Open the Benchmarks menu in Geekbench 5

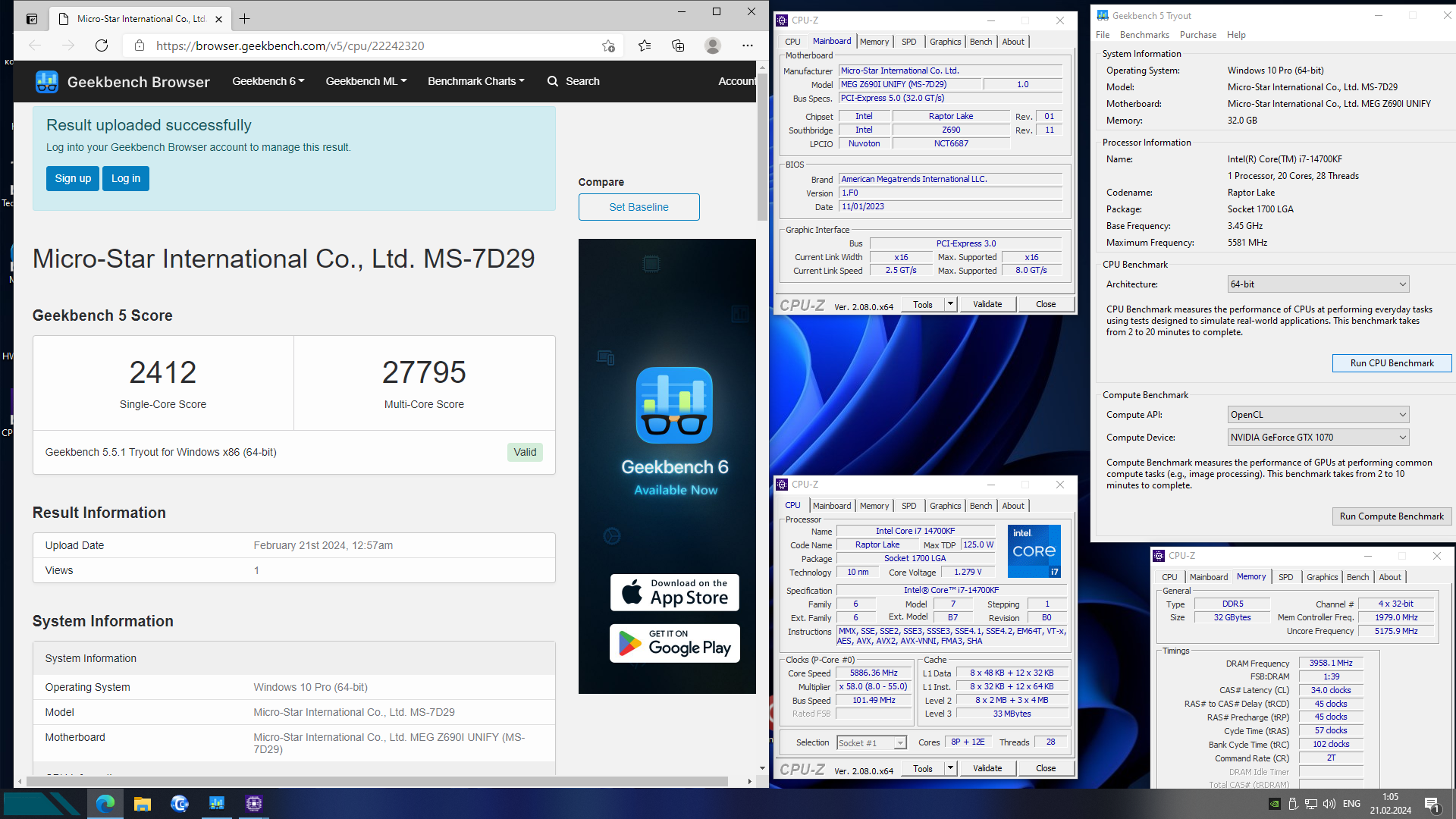[x=1144, y=35]
